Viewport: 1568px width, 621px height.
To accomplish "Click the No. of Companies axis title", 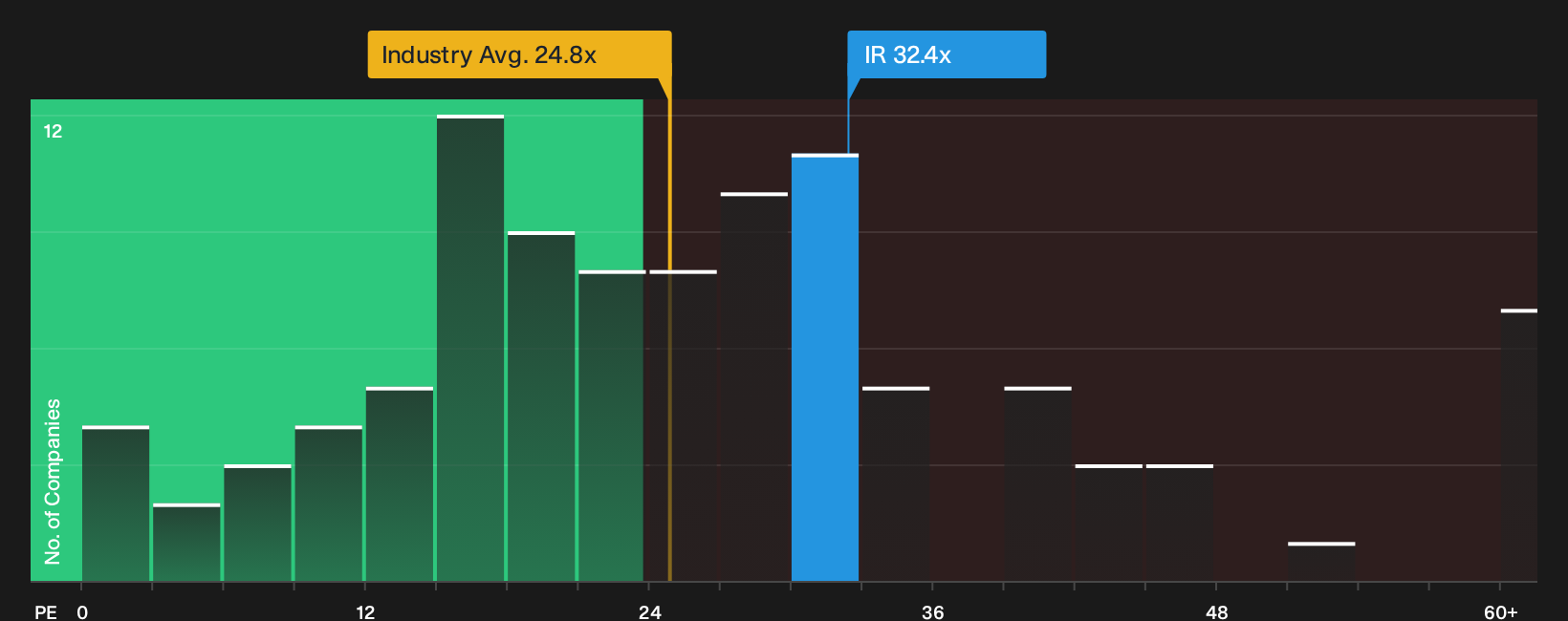I will (x=53, y=481).
